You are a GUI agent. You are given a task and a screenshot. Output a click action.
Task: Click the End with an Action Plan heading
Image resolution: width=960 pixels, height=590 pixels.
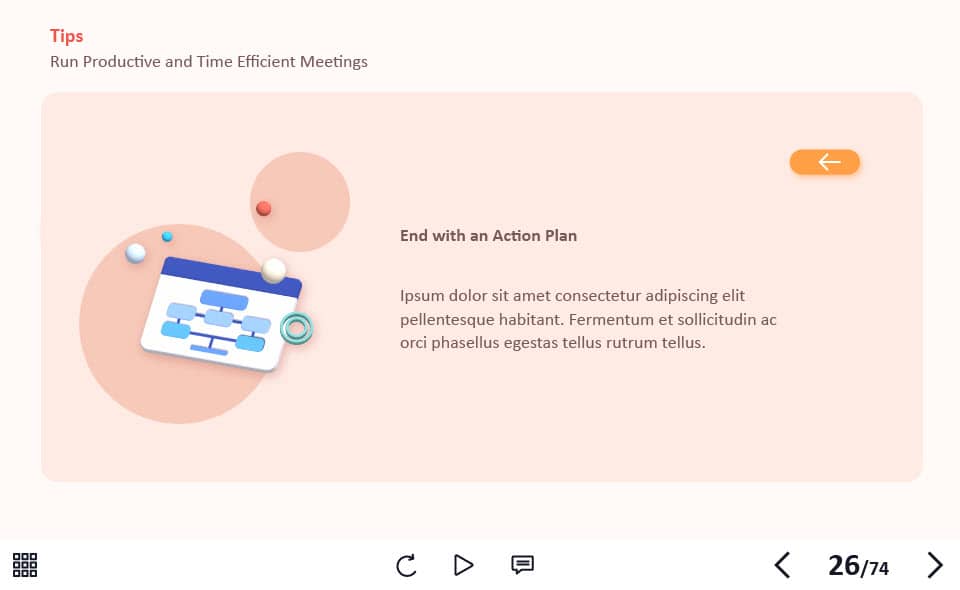(x=489, y=236)
